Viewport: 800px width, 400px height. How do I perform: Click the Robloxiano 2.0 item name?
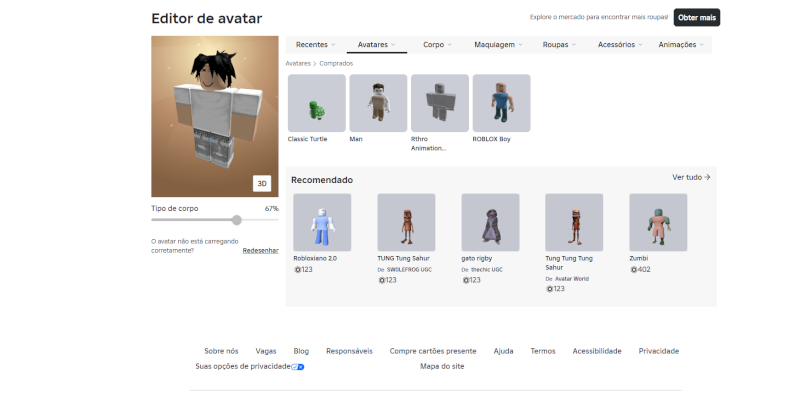coord(315,259)
